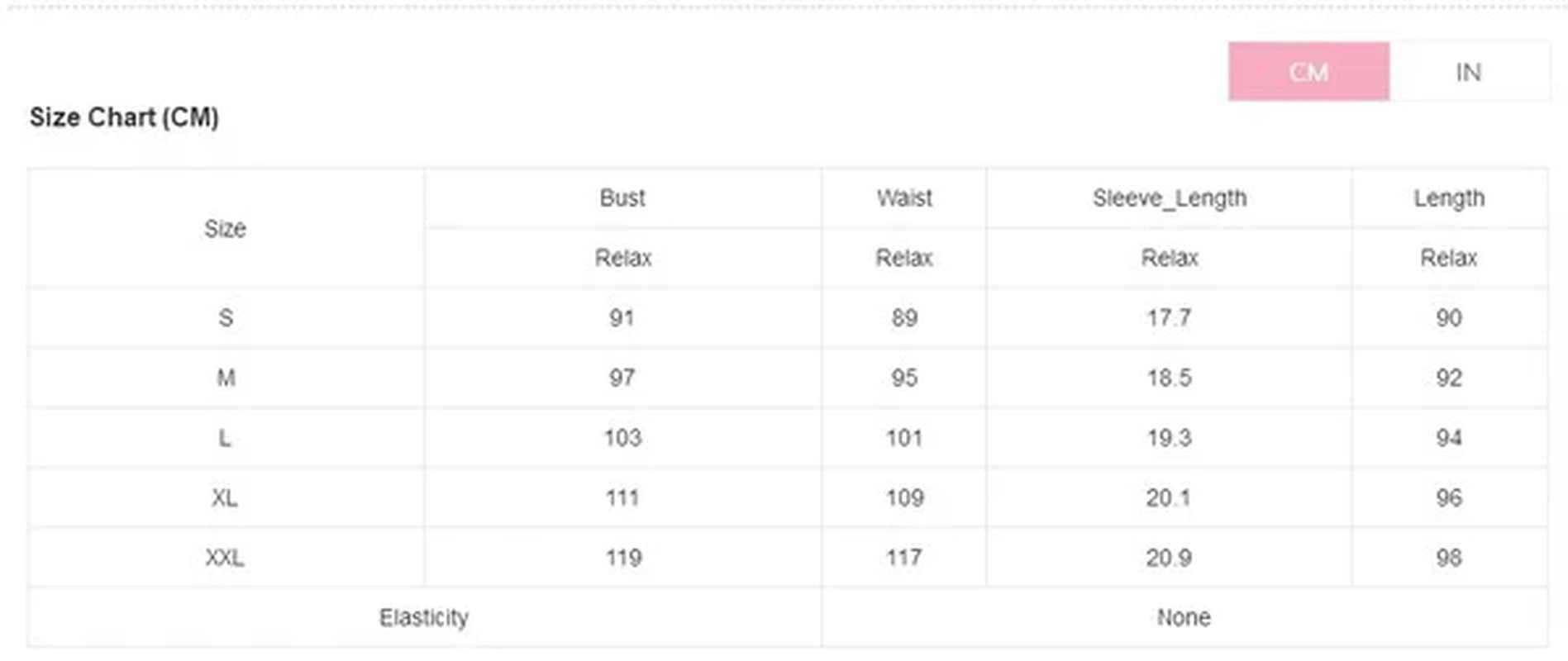Viewport: 1568px width, 661px height.
Task: Select the None elasticity value cell
Action: 1183,618
